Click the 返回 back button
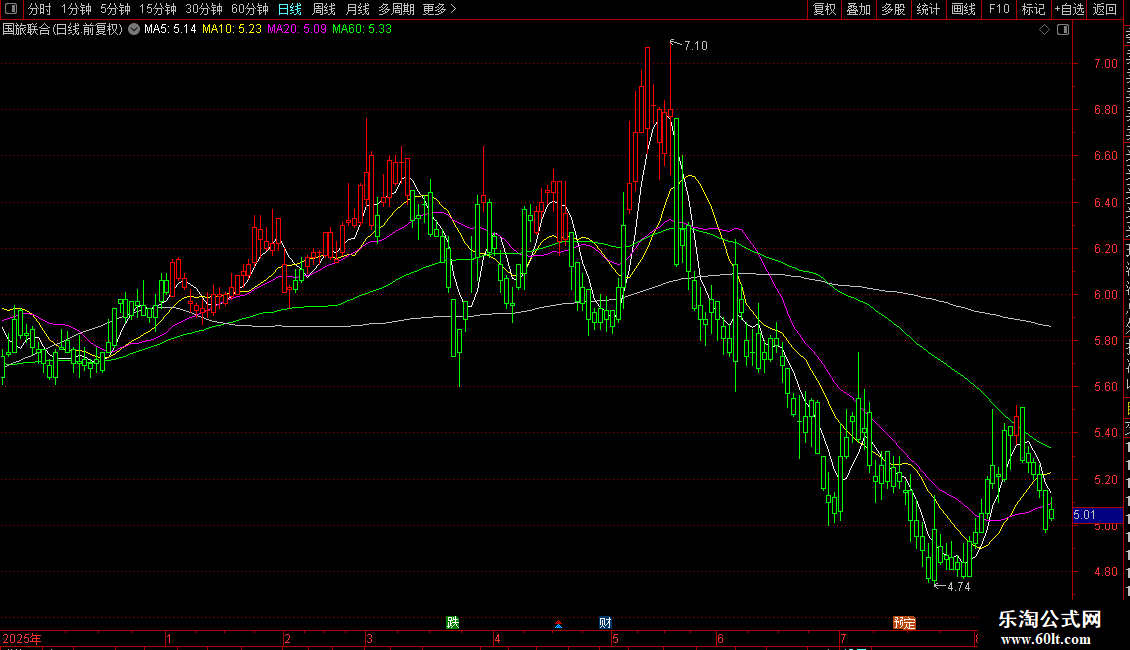This screenshot has height=650, width=1130. [1105, 9]
